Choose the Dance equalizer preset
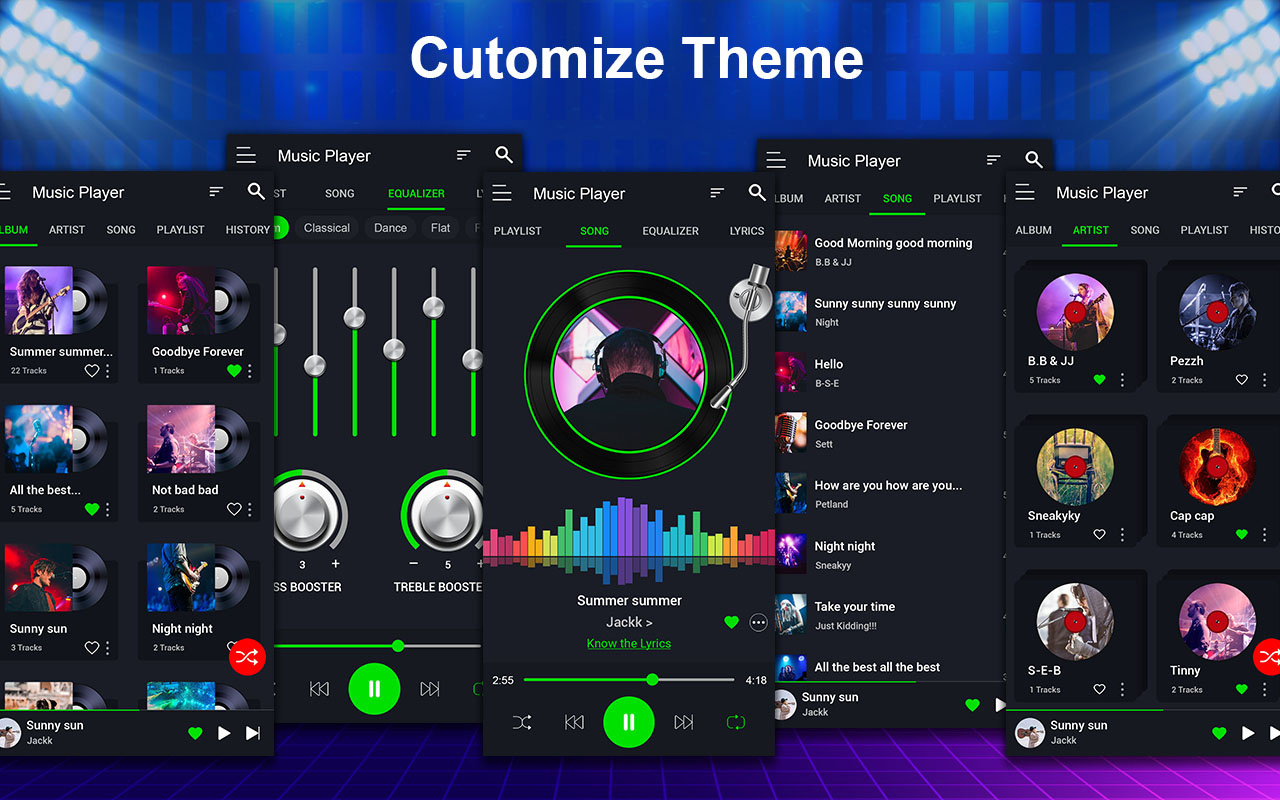Image resolution: width=1280 pixels, height=800 pixels. (390, 228)
